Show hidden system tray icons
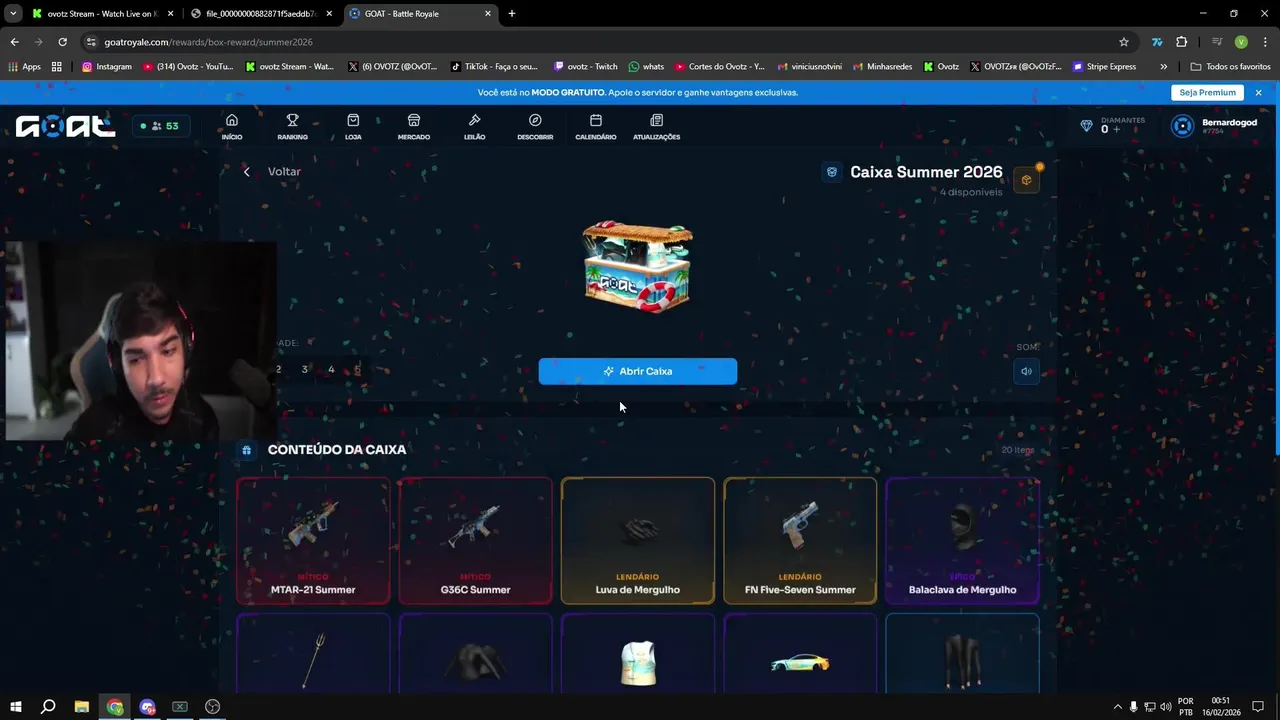 point(1118,707)
